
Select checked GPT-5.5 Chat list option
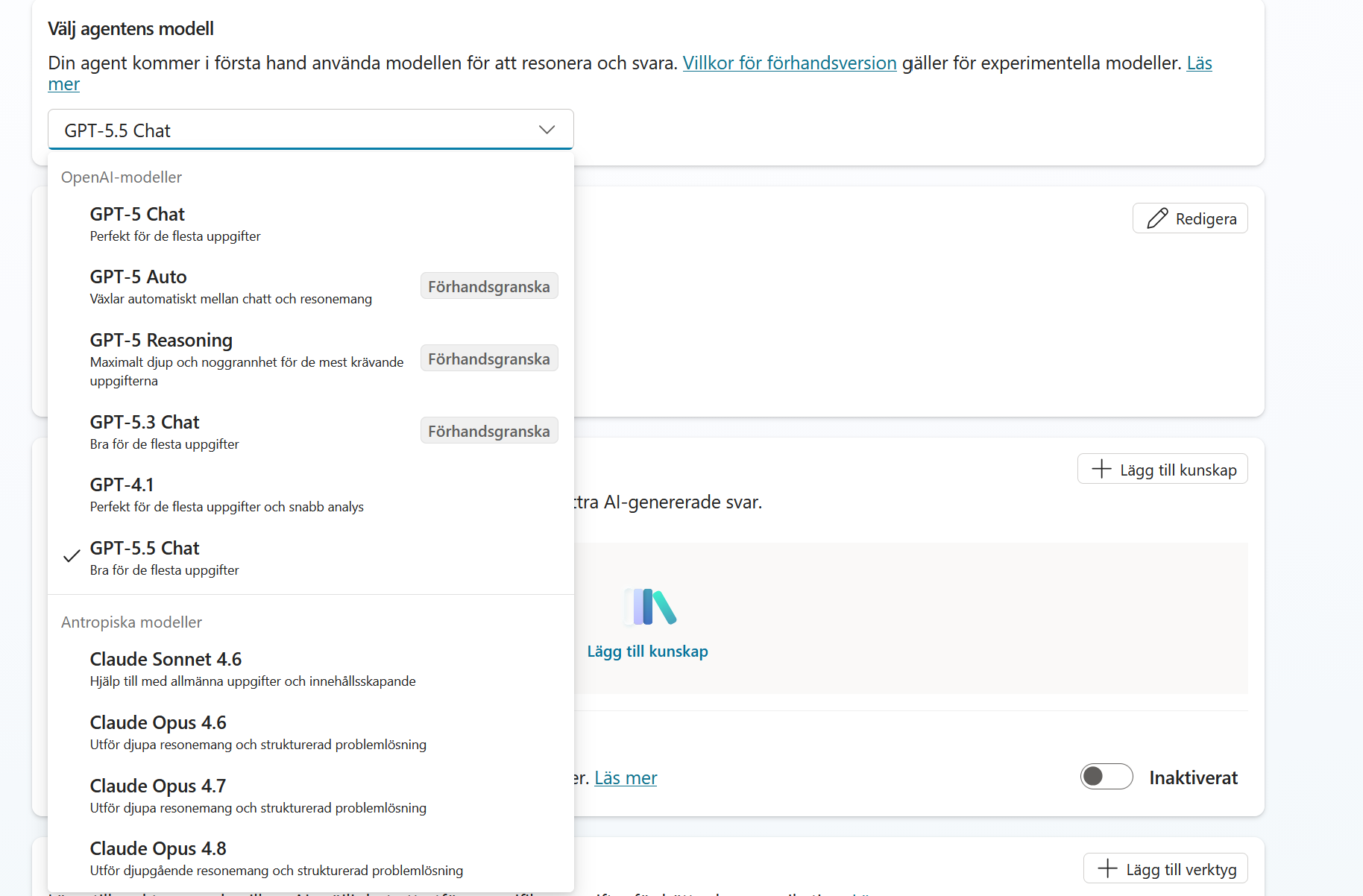310,558
